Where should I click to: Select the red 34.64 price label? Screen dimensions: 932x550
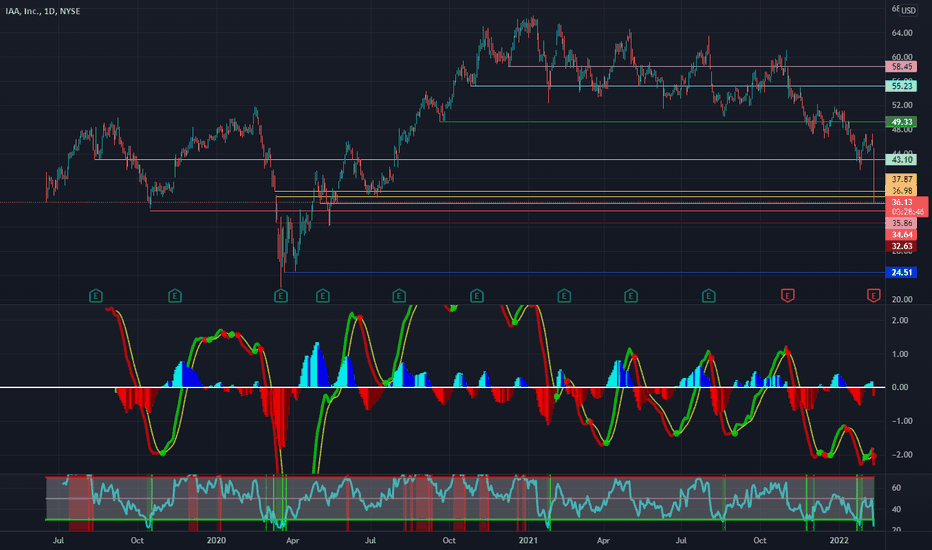pyautogui.click(x=901, y=235)
